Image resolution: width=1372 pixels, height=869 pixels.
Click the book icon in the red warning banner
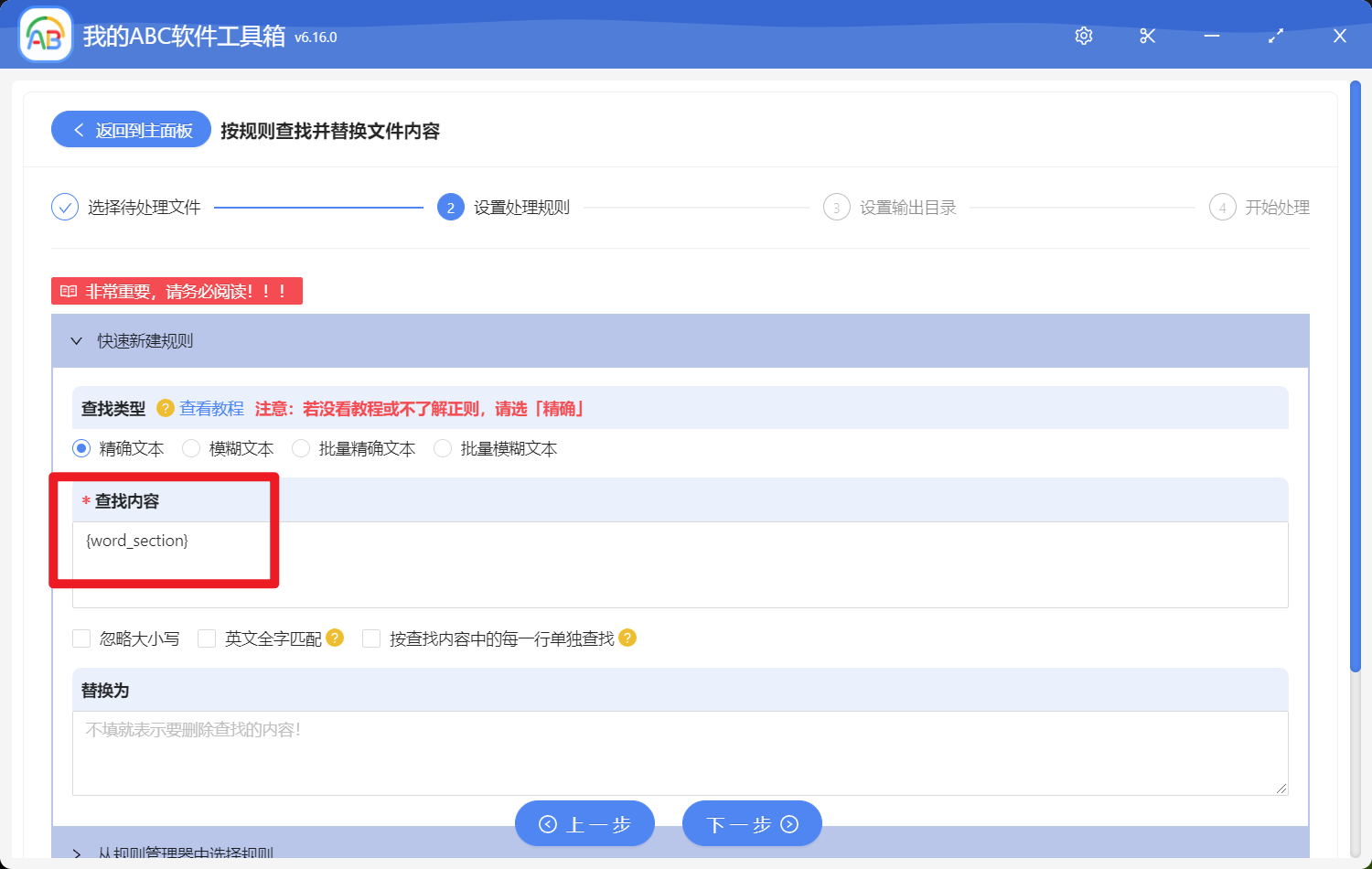[68, 290]
